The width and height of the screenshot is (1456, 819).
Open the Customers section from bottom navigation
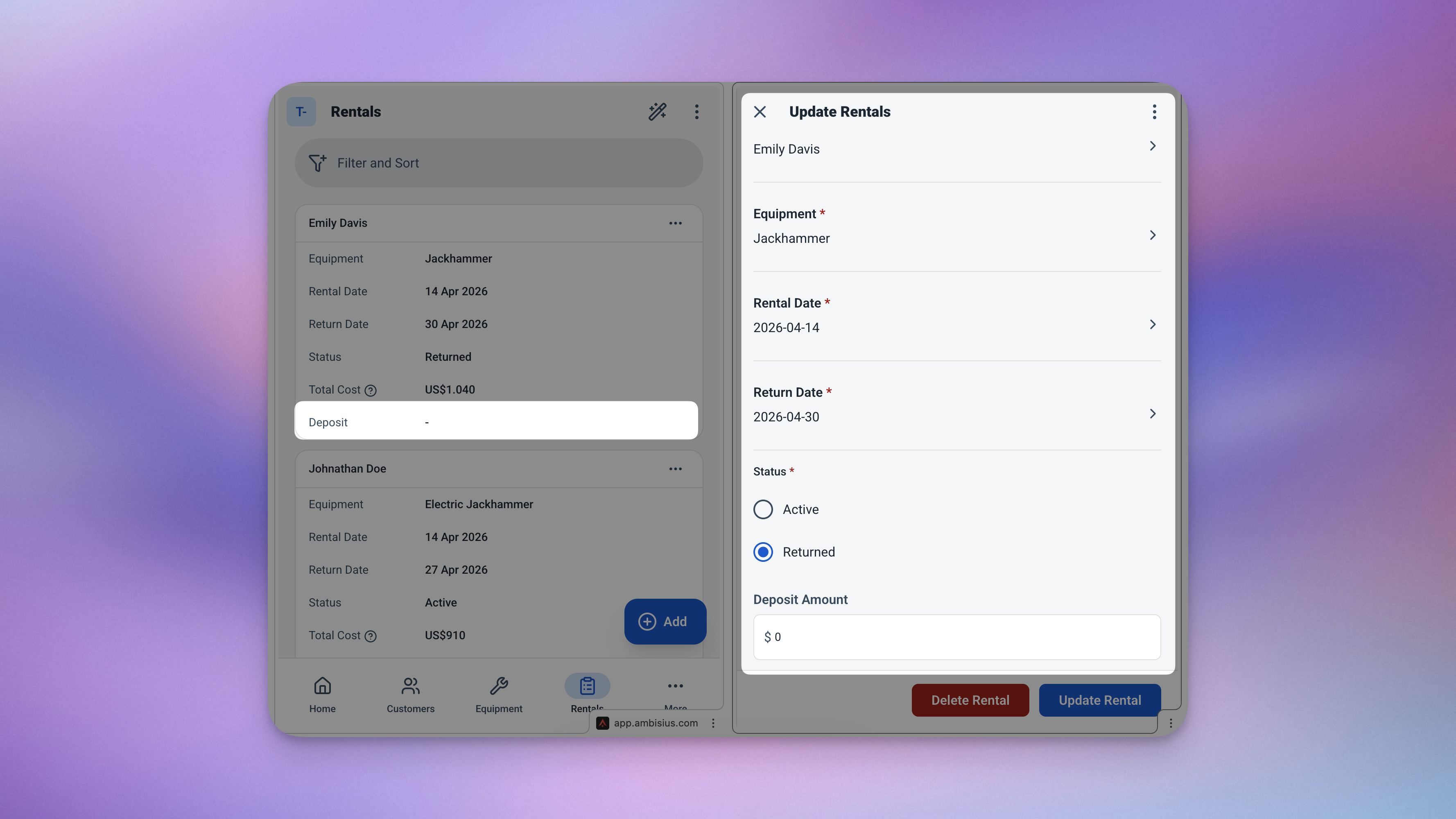[410, 685]
